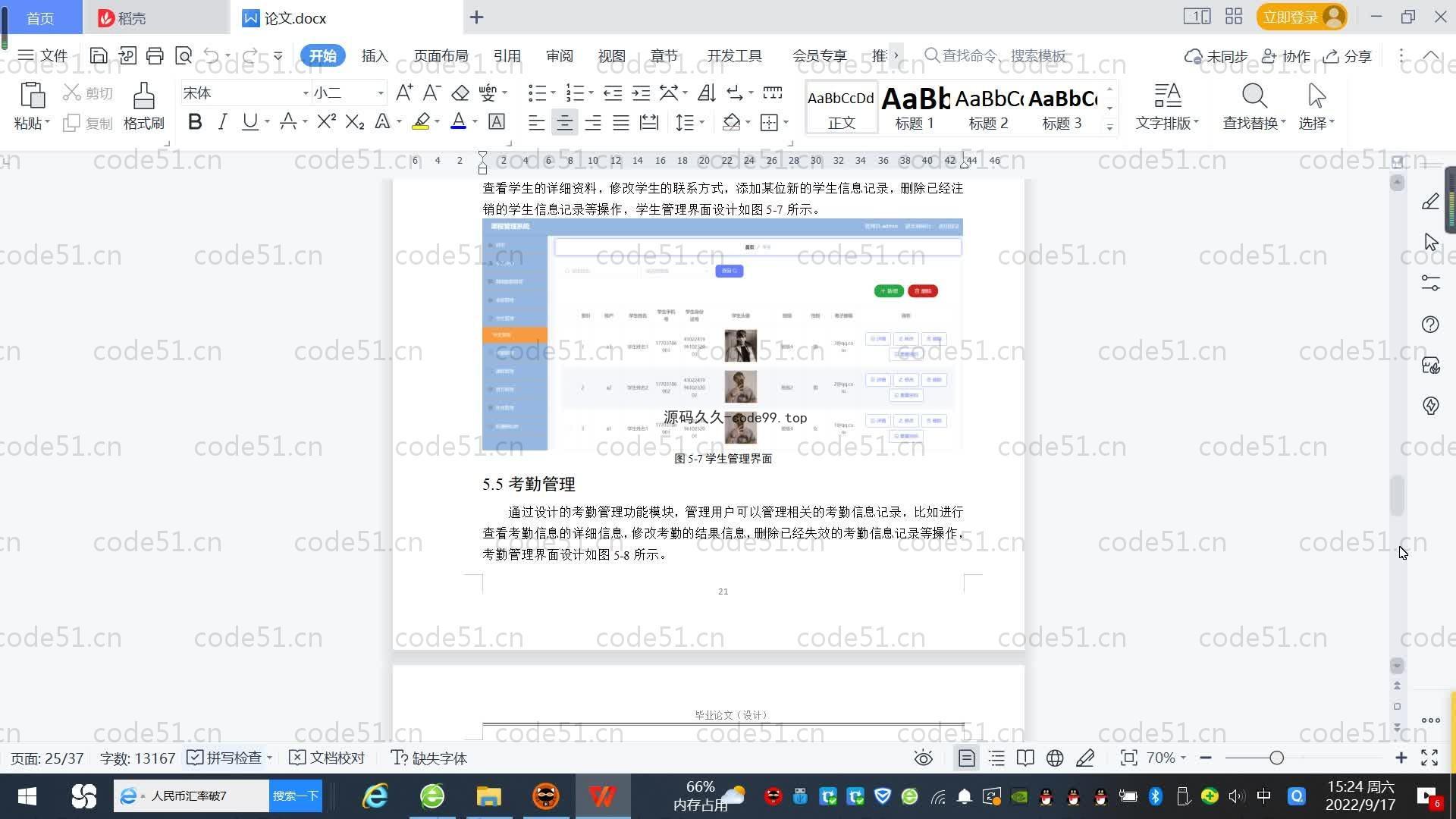
Task: Apply the blue font color
Action: (458, 122)
